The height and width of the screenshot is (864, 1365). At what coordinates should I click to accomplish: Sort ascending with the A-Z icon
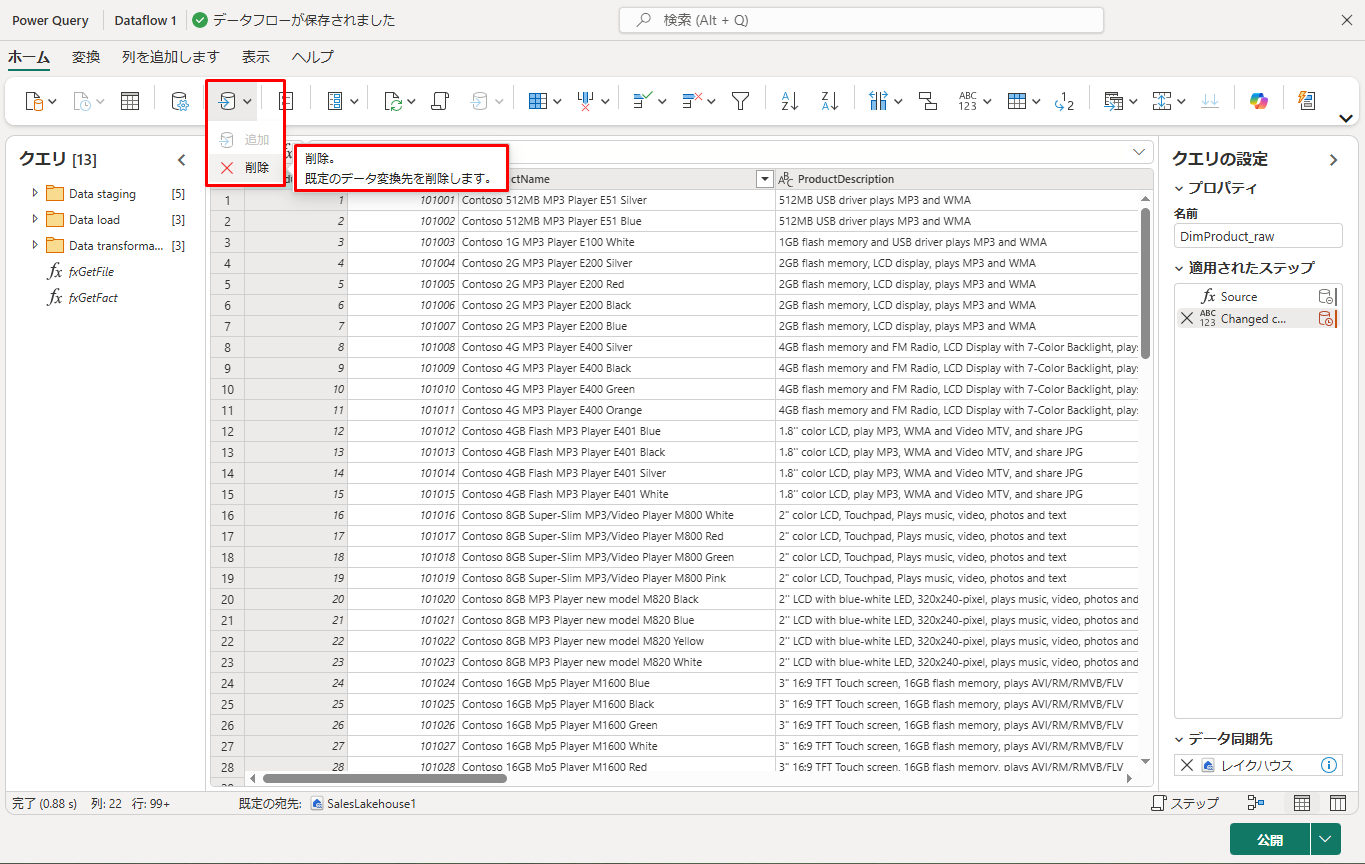click(789, 101)
